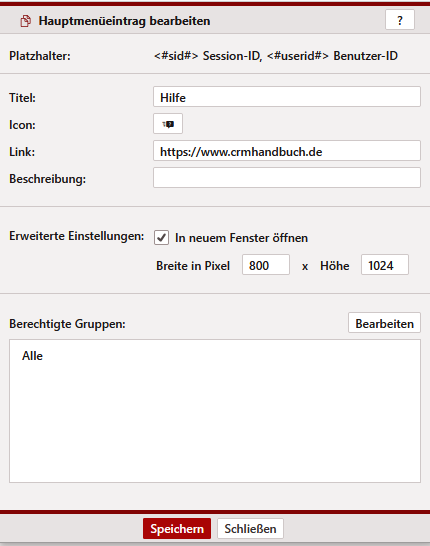Save changes with the Speichern button
The height and width of the screenshot is (546, 430).
177,529
